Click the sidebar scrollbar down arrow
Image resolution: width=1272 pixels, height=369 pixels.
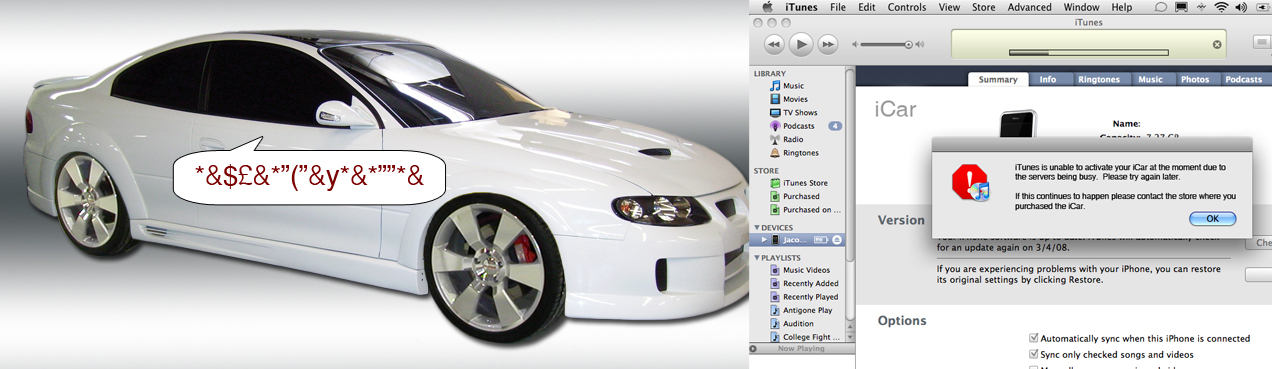pos(850,338)
